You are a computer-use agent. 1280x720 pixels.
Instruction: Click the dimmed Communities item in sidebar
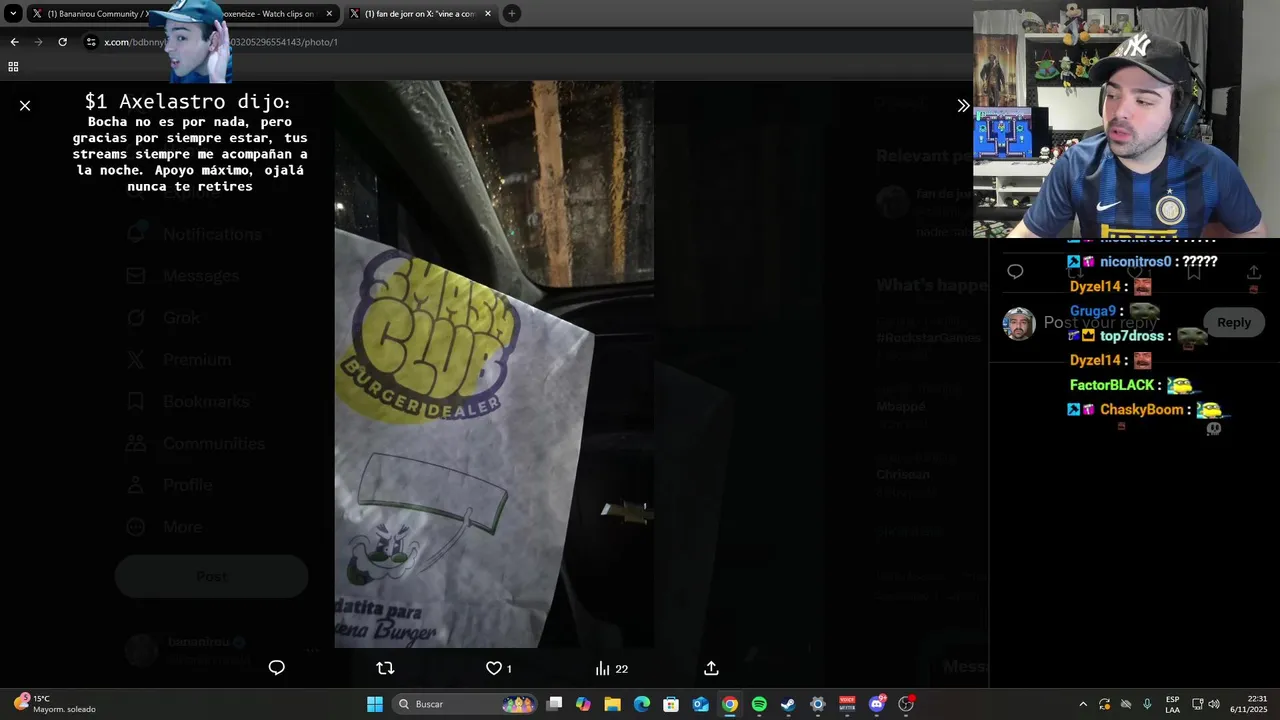(x=197, y=443)
